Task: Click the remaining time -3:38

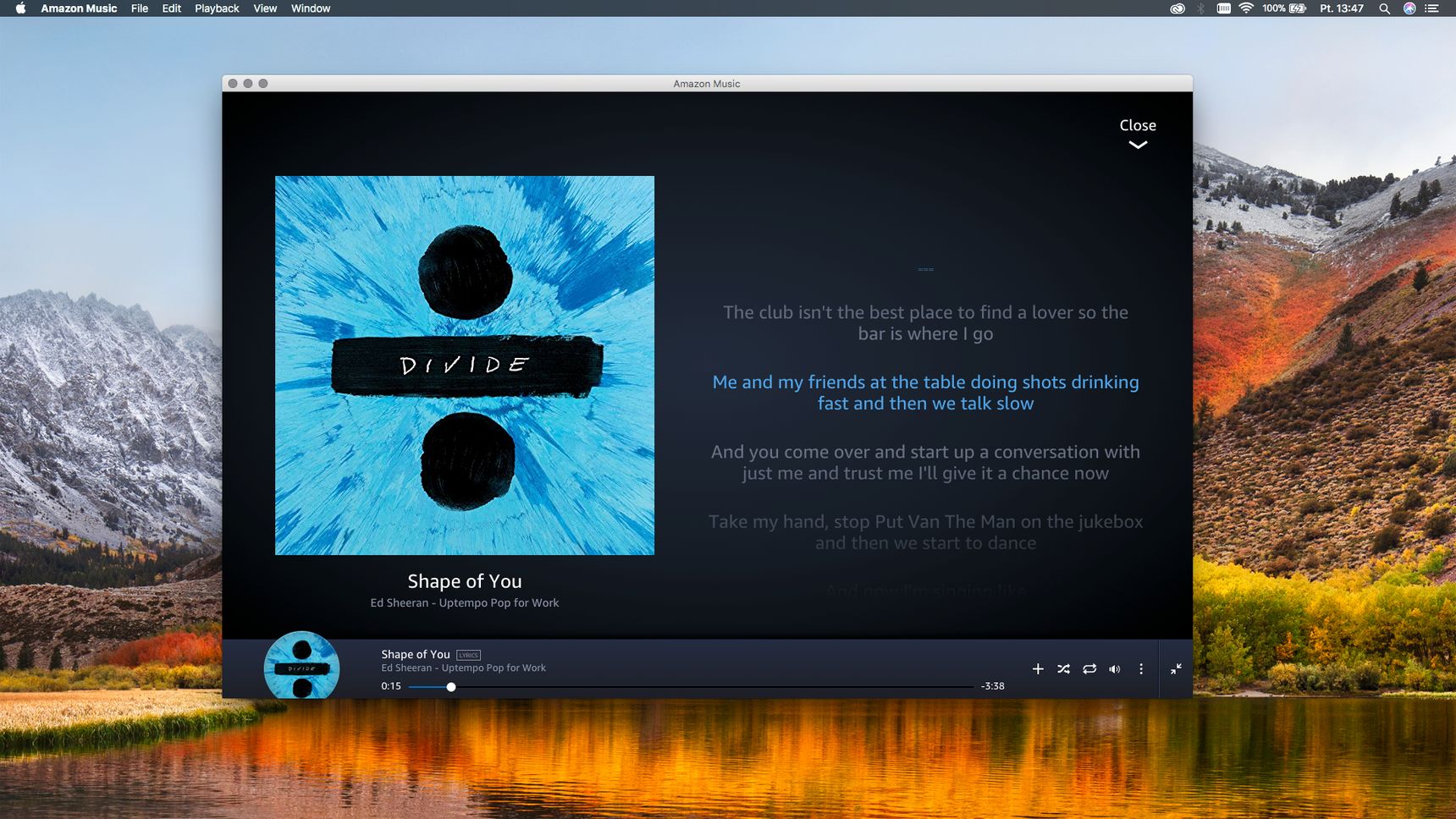Action: 992,686
